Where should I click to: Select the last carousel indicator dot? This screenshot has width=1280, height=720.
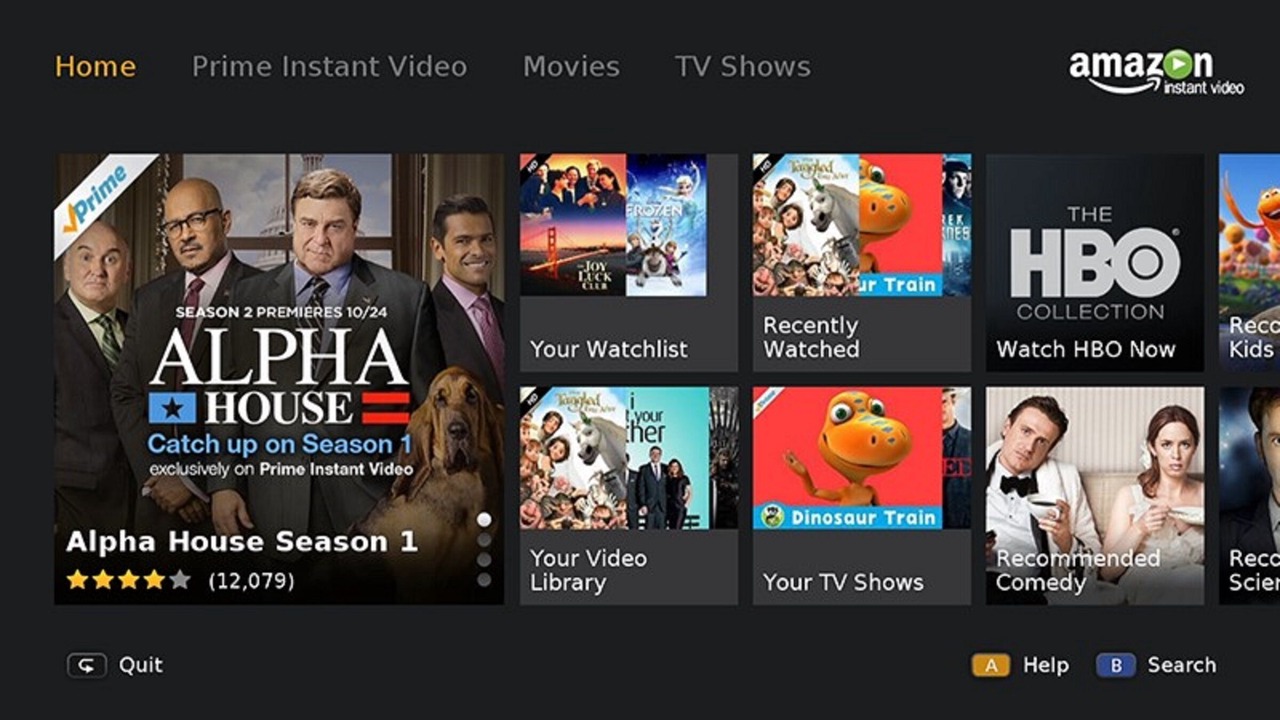[x=484, y=579]
